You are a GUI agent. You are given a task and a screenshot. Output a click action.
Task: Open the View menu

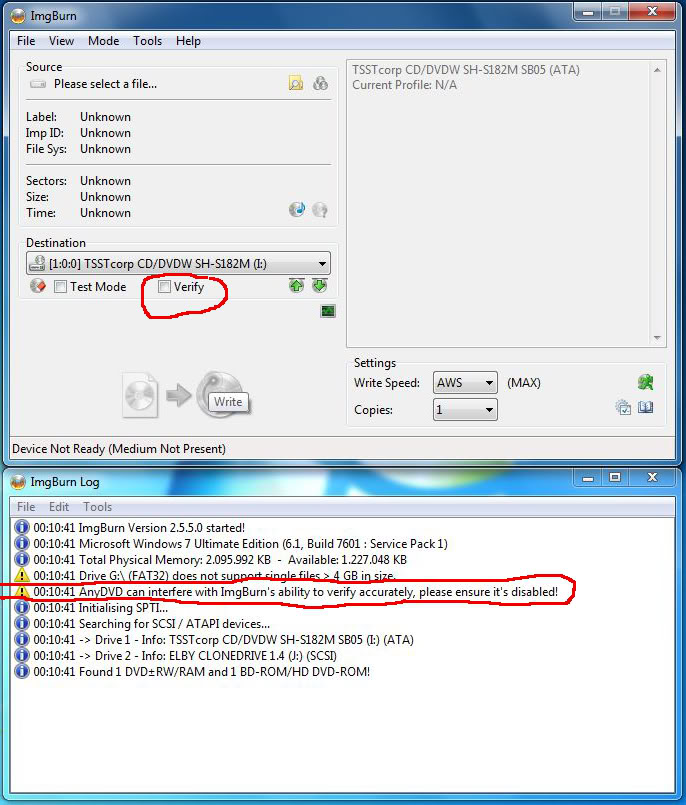[61, 41]
